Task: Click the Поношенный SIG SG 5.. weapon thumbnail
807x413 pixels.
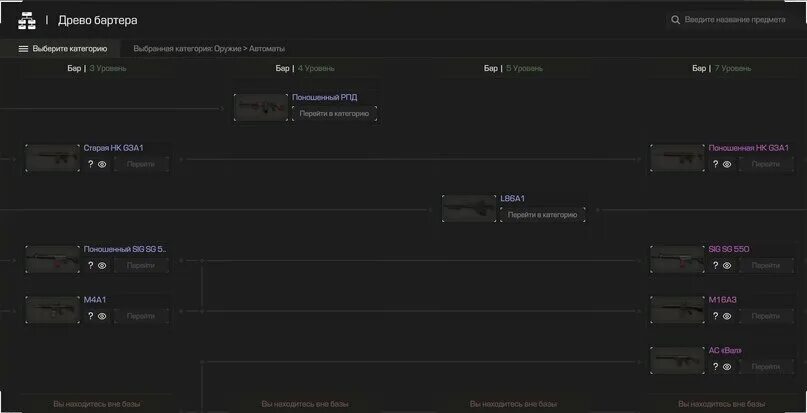Action: [x=52, y=260]
